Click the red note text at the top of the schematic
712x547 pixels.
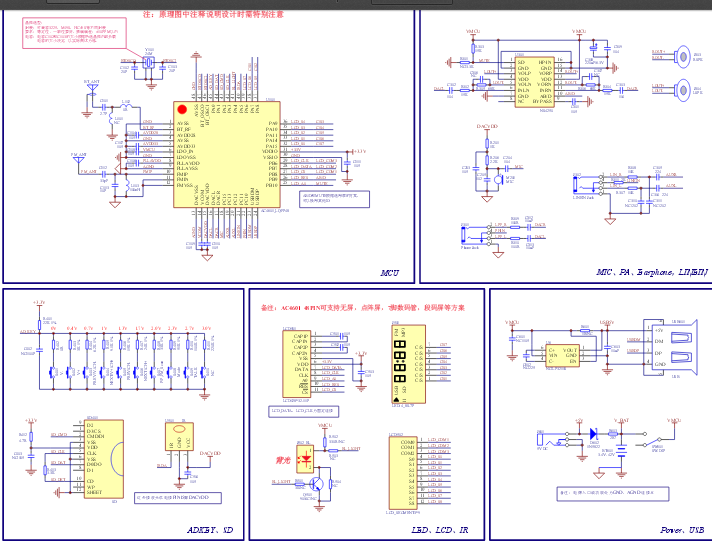click(x=213, y=15)
